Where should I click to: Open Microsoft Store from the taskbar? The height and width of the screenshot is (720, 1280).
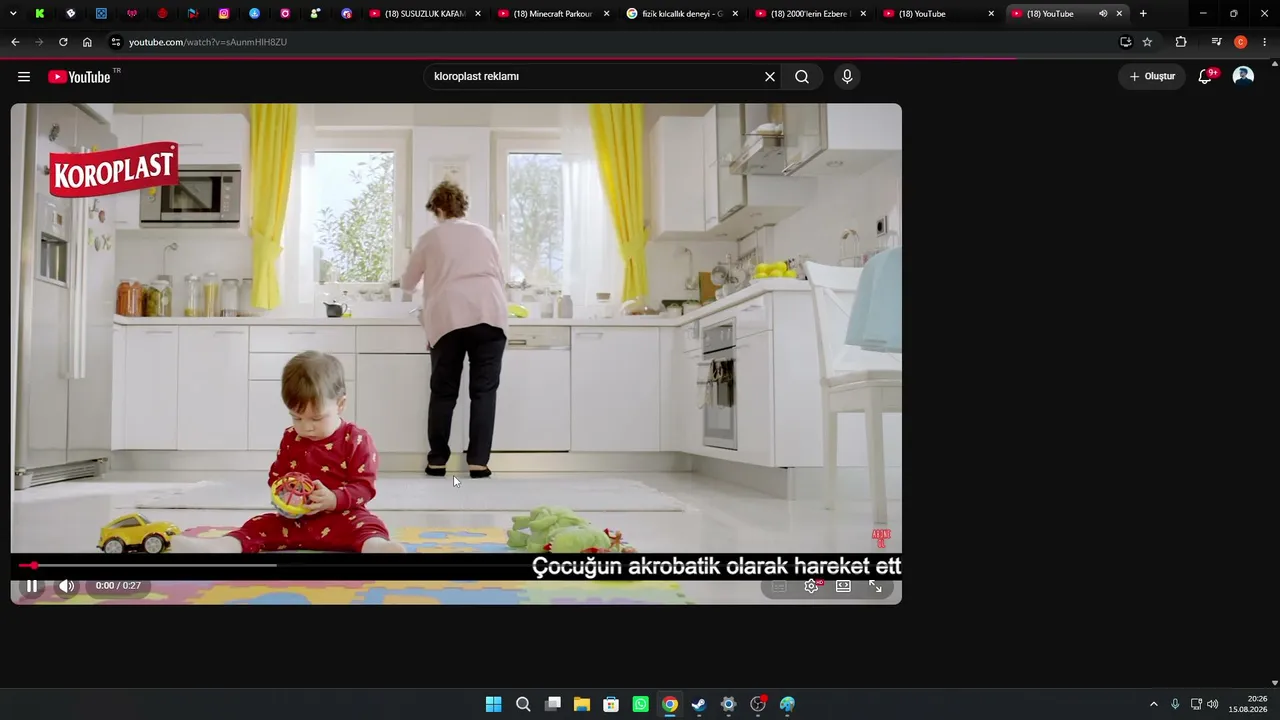click(x=611, y=704)
